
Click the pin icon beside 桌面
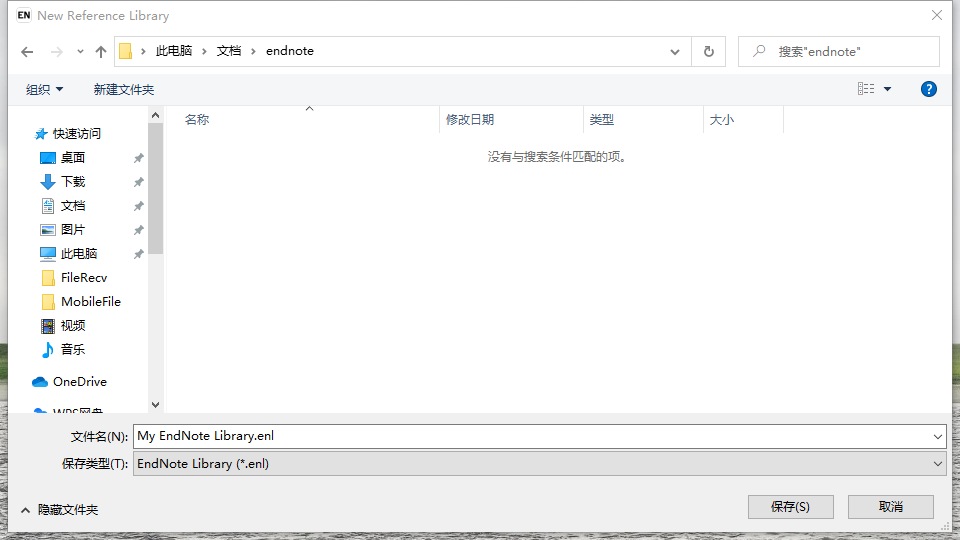coord(139,158)
